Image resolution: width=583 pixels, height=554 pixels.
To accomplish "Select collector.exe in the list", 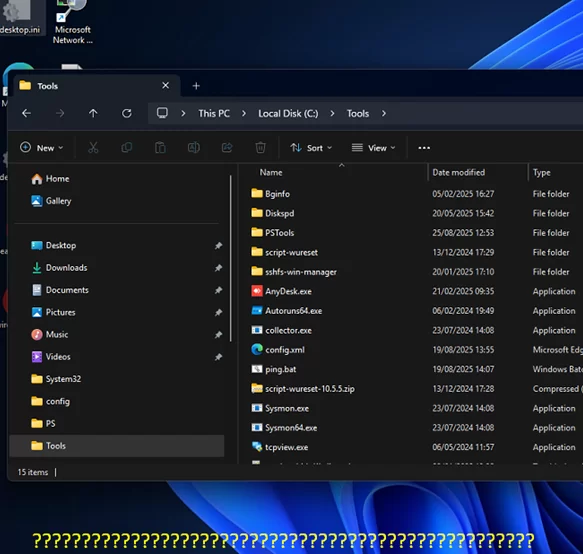I will (x=281, y=330).
